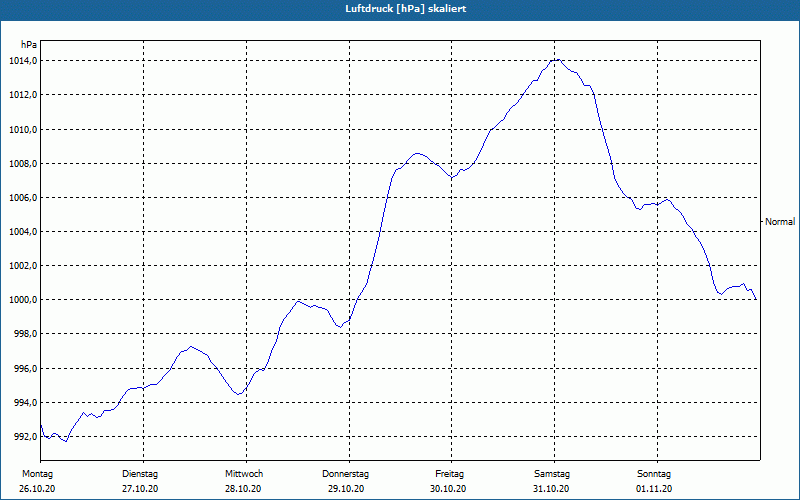
Task: Select the 'hPa' unit label
Action: (x=29, y=45)
